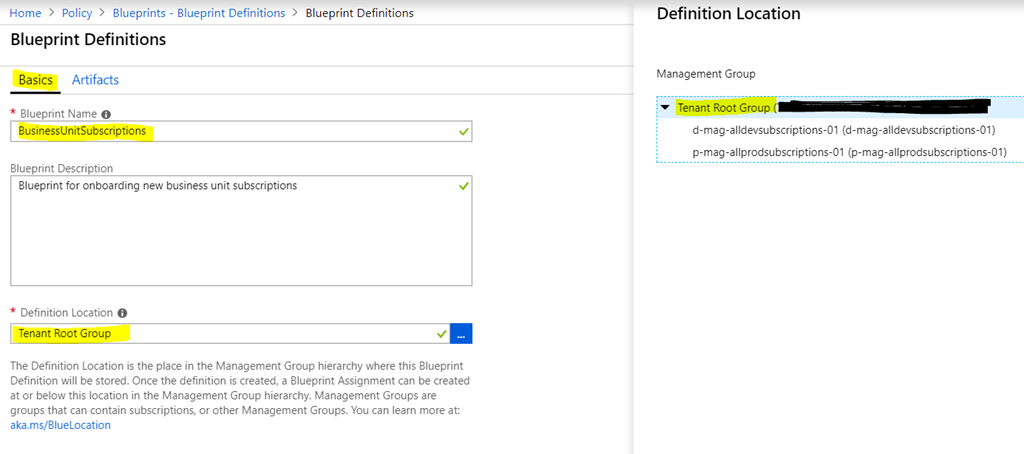Click green checkmark in Blueprint Name field

(461, 131)
